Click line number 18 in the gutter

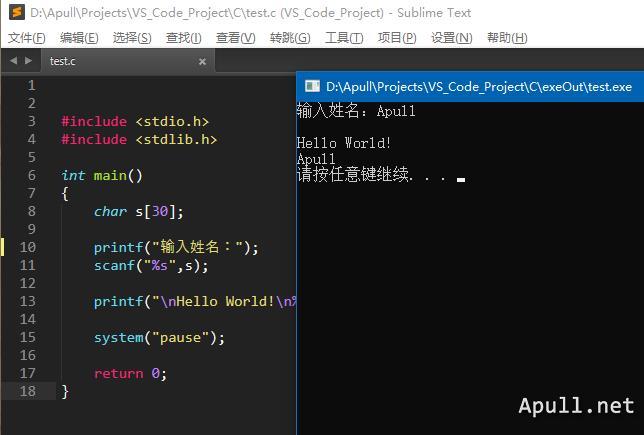28,391
